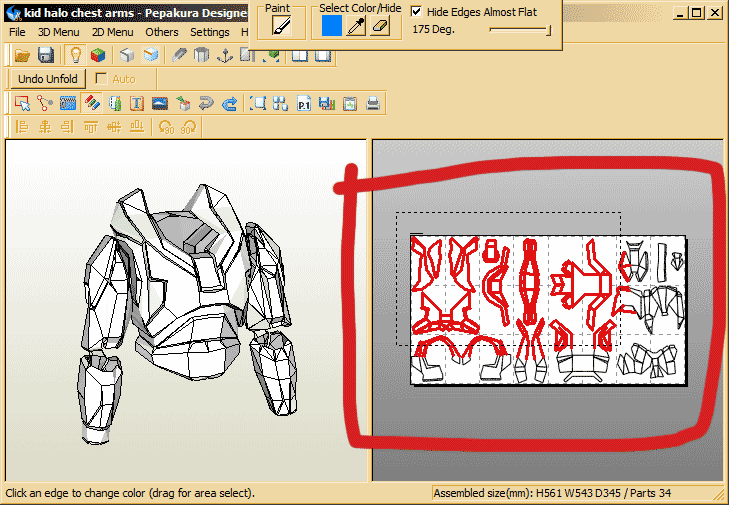729x505 pixels.
Task: Click the check corresponding face tool
Action: coord(114,103)
